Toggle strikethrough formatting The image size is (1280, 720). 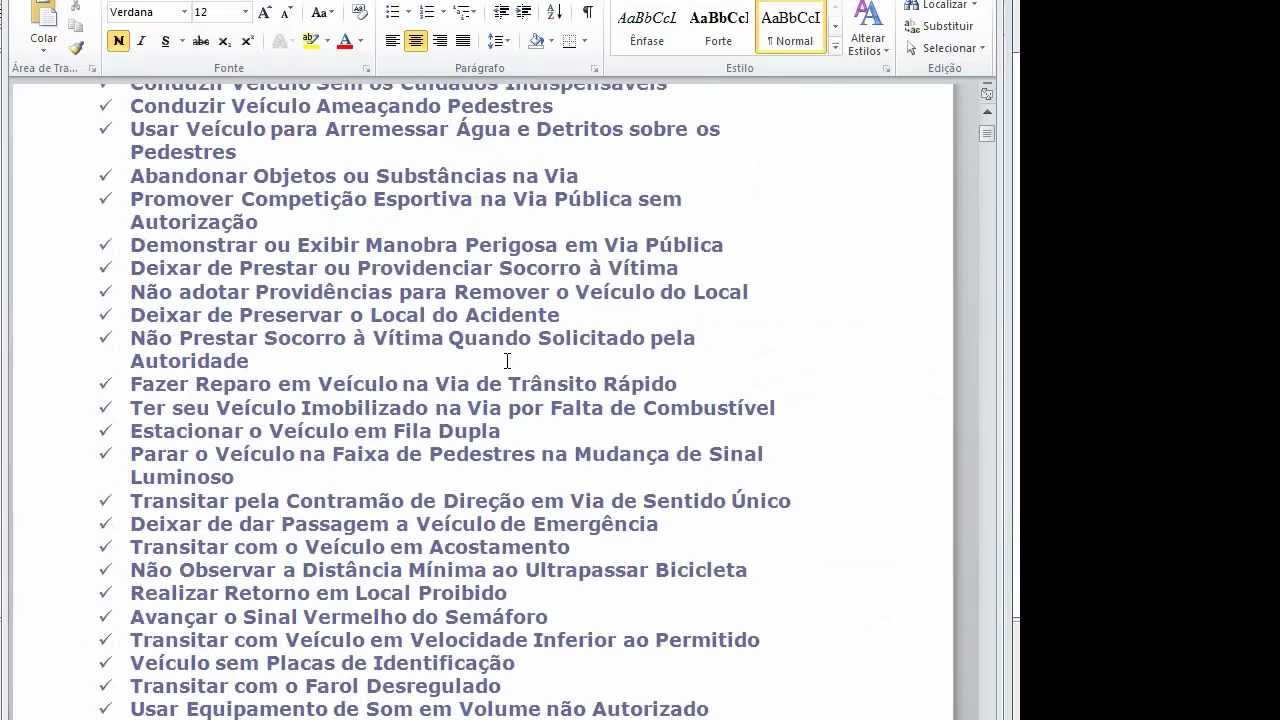click(x=200, y=41)
